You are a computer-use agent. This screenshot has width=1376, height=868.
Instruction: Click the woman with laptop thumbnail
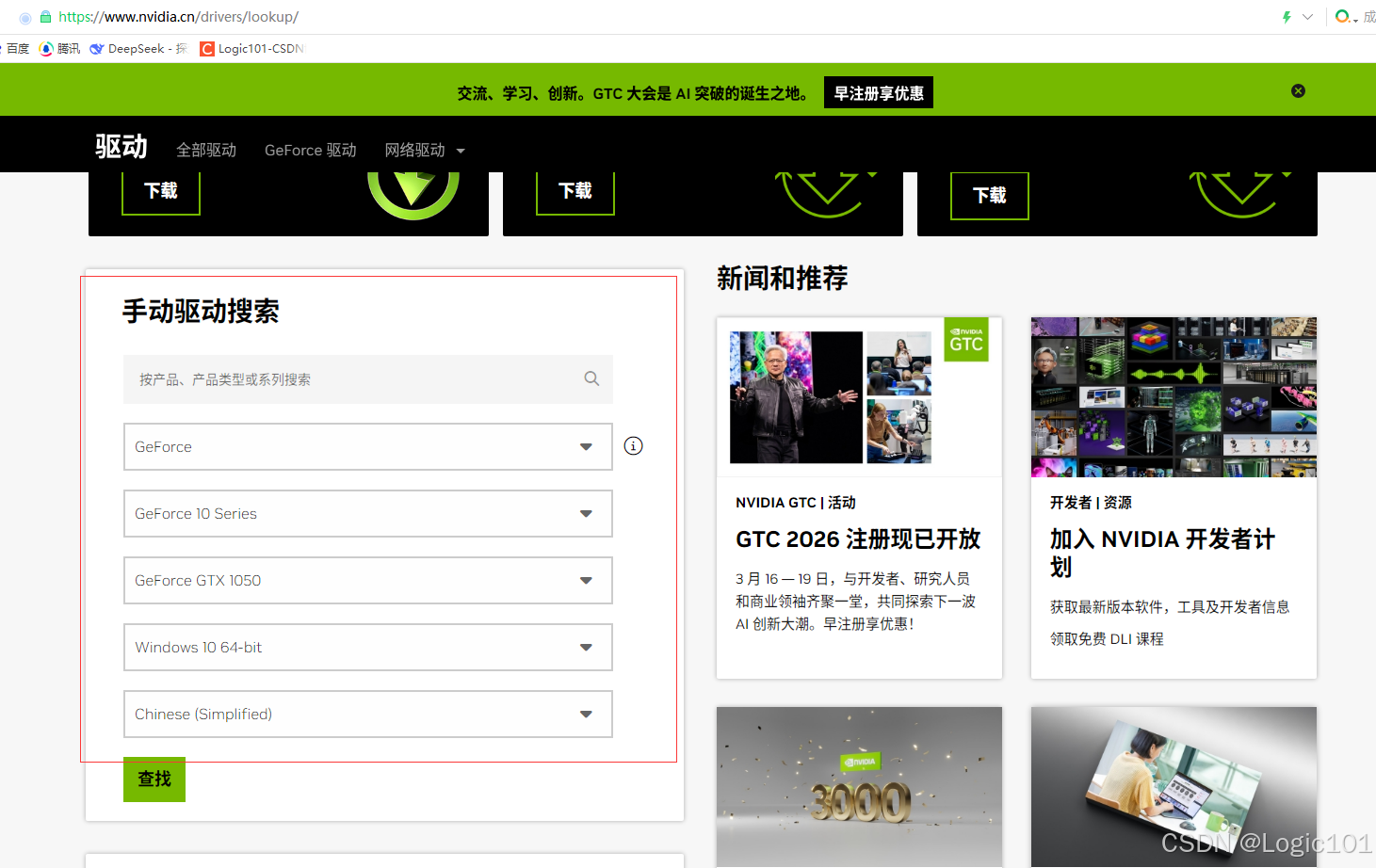[x=1174, y=787]
